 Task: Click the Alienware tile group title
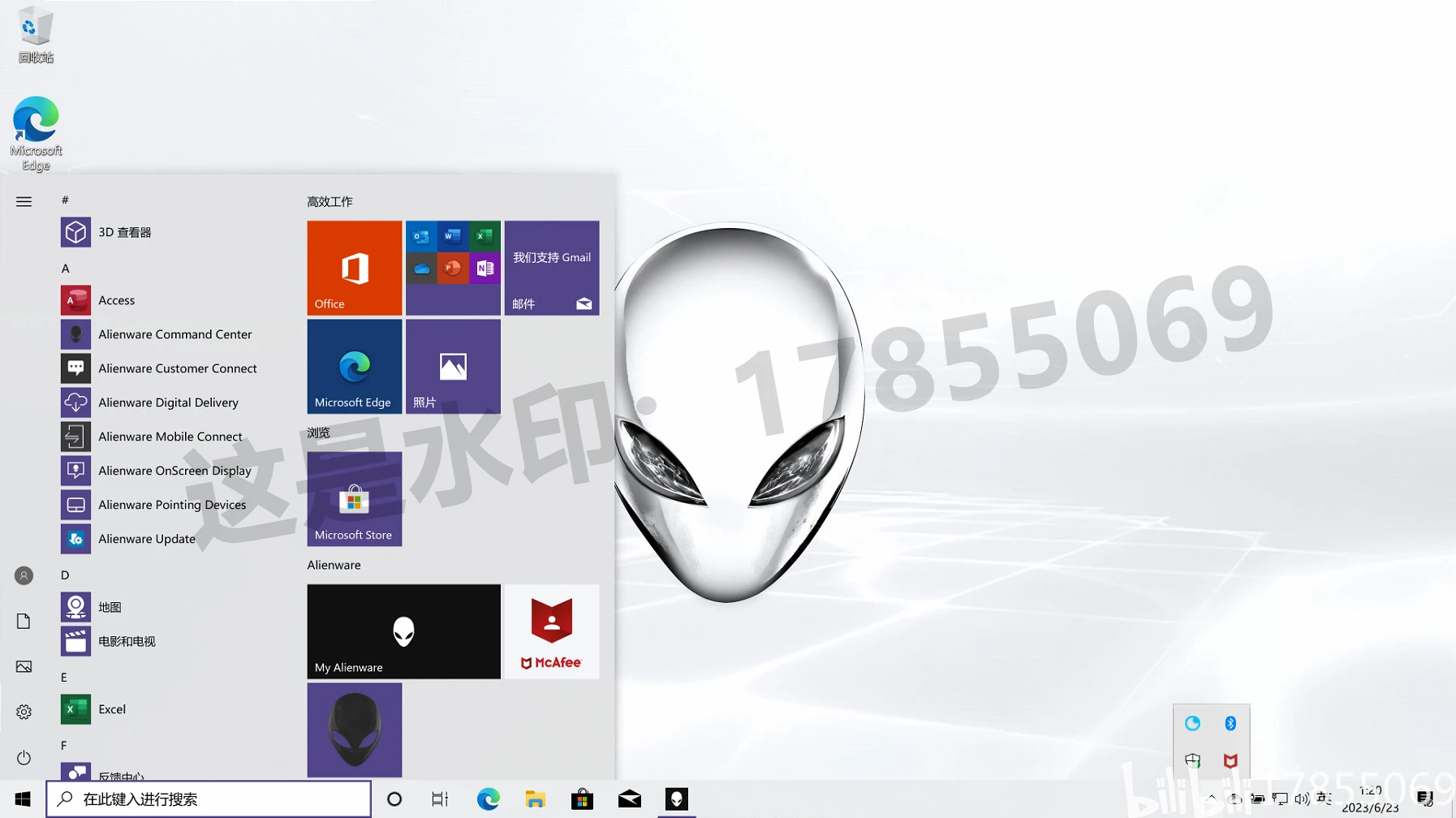point(334,565)
